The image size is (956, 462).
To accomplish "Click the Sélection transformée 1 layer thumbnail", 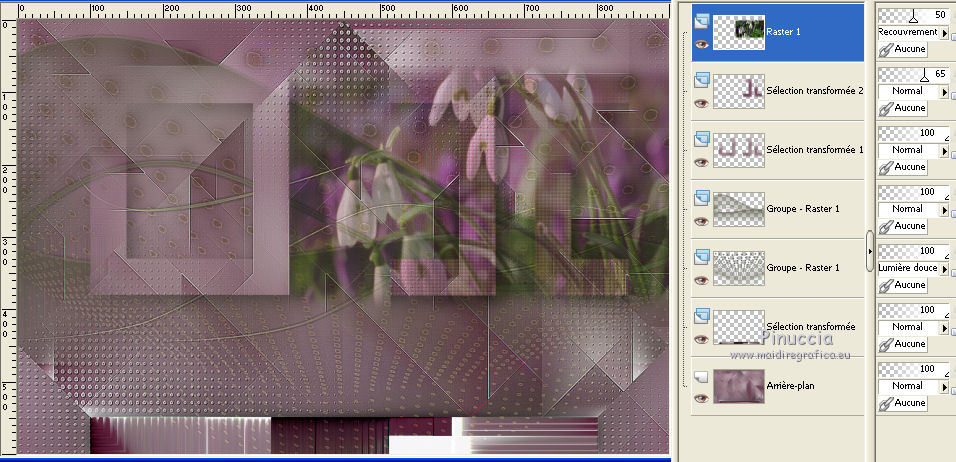I will [738, 150].
